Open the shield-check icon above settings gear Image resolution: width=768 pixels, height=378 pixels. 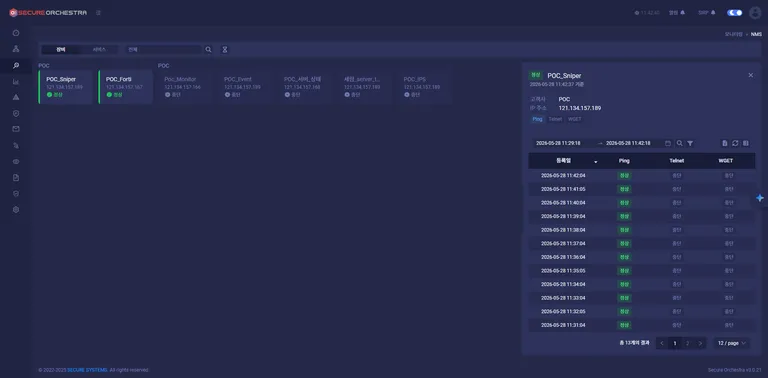click(x=16, y=193)
